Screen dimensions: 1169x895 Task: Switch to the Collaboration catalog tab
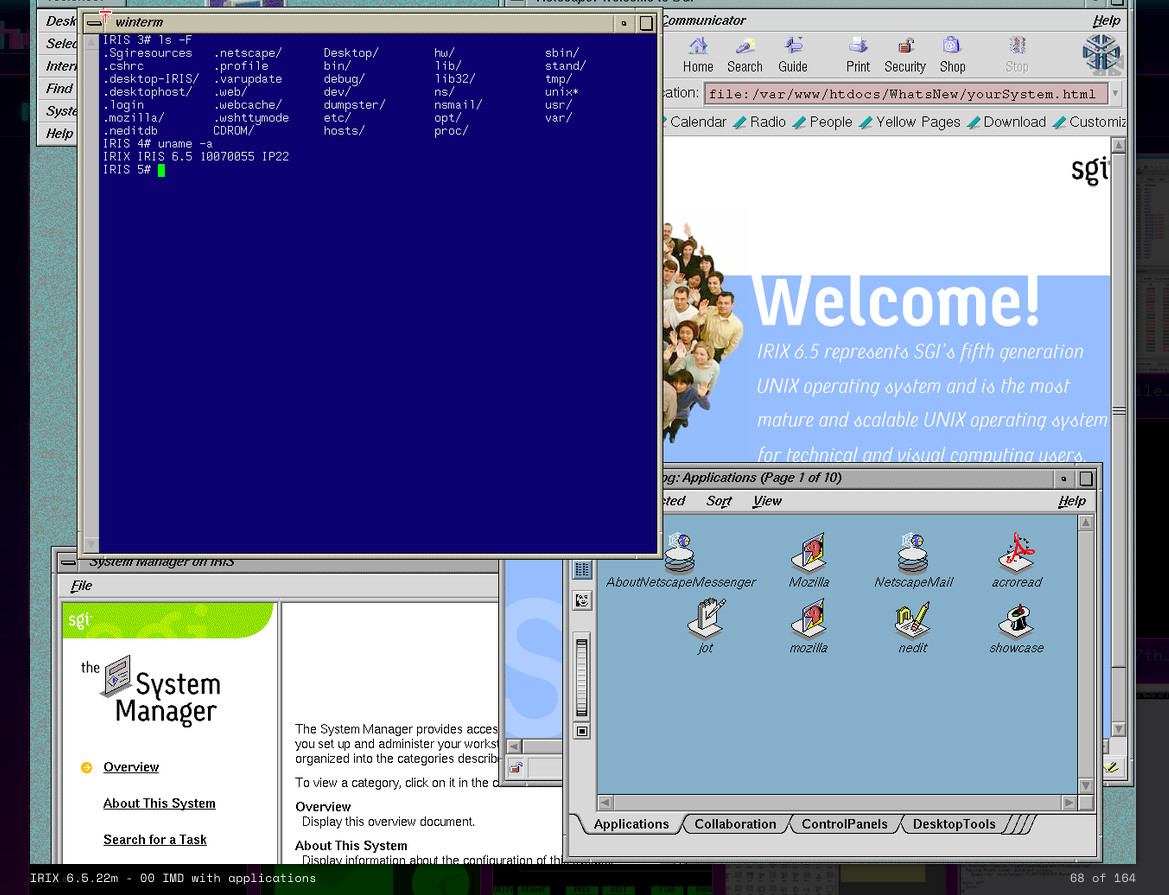(735, 824)
